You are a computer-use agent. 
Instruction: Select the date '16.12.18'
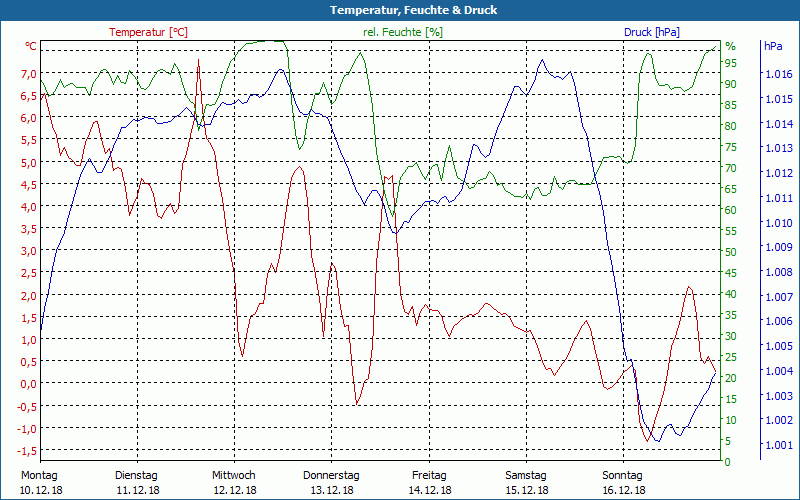click(x=624, y=490)
